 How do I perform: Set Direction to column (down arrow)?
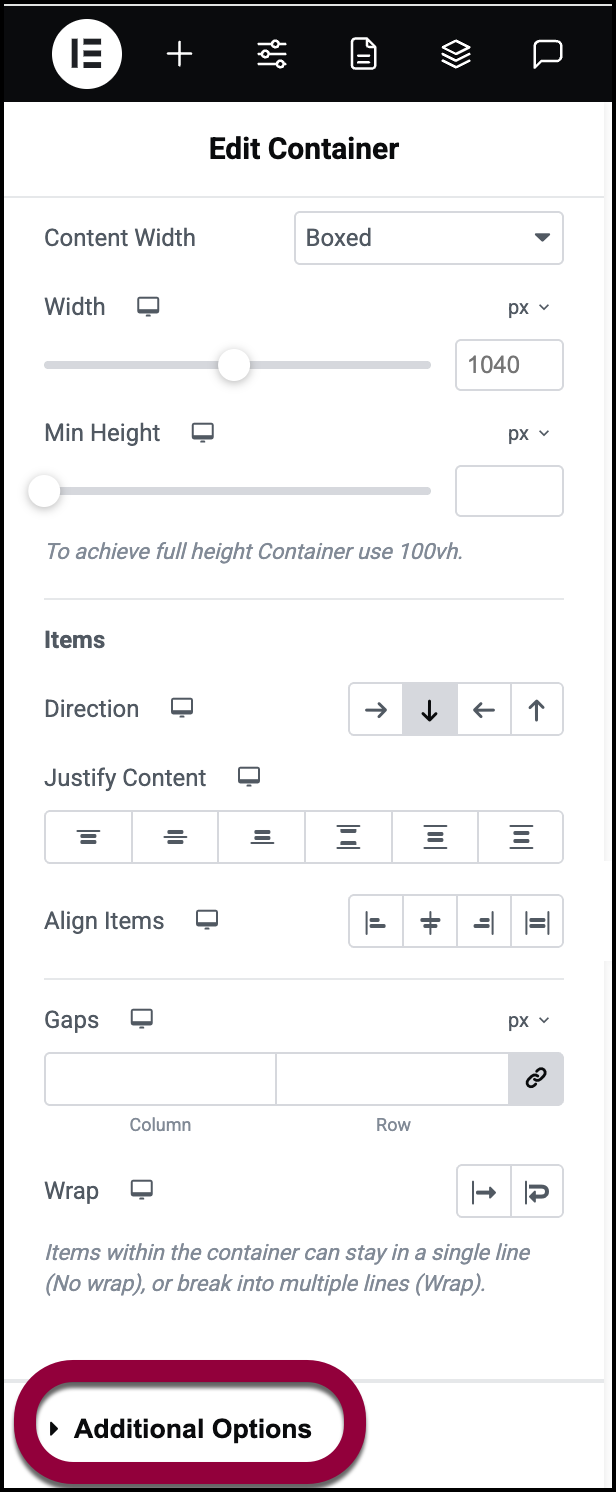(x=430, y=710)
